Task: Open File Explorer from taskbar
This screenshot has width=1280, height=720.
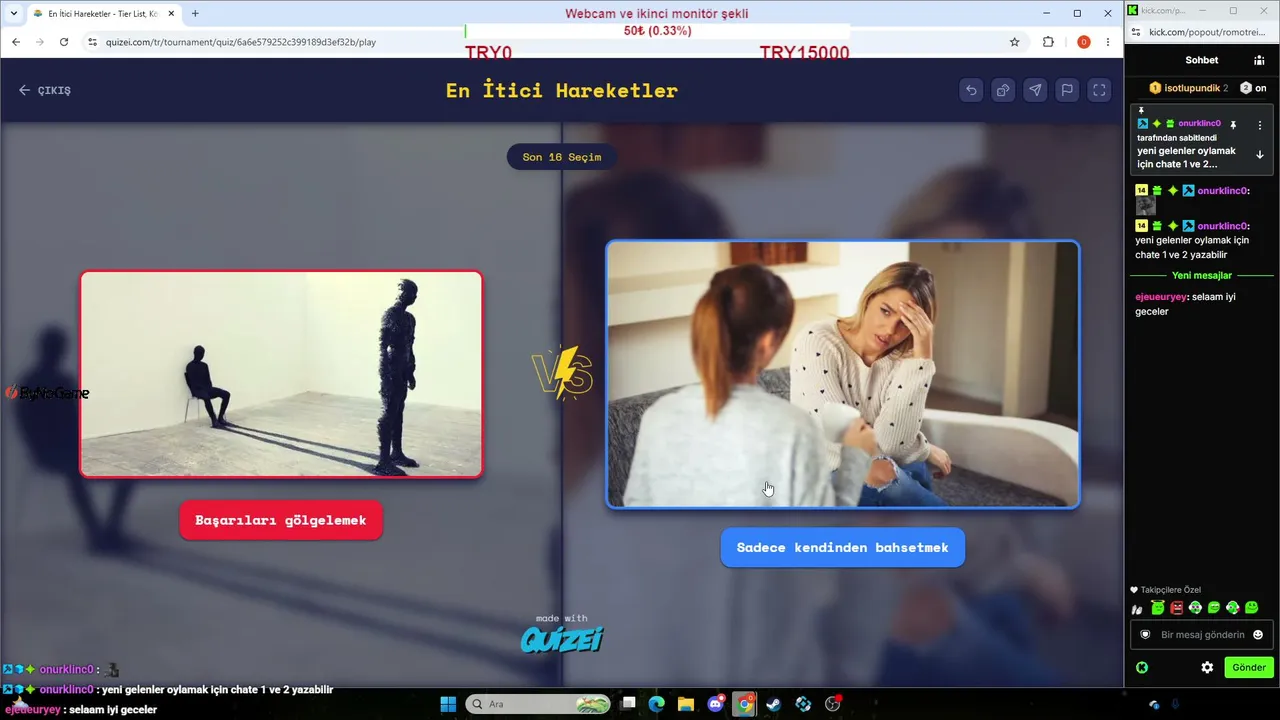Action: (x=685, y=704)
